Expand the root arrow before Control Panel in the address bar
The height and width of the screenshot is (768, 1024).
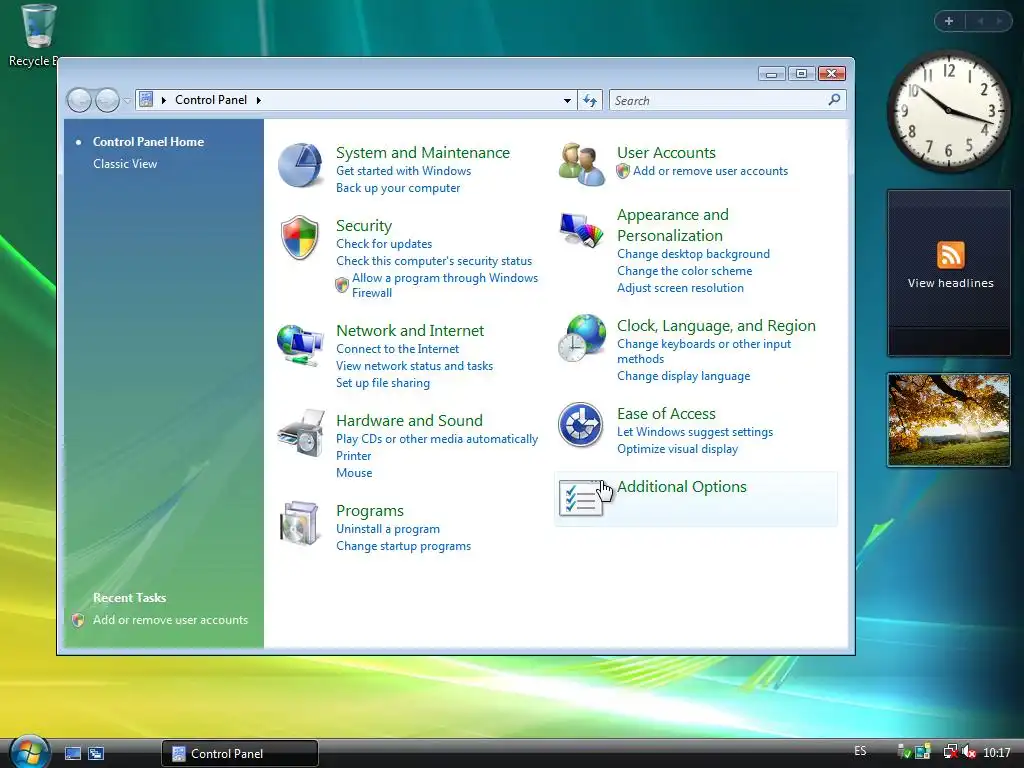[164, 100]
